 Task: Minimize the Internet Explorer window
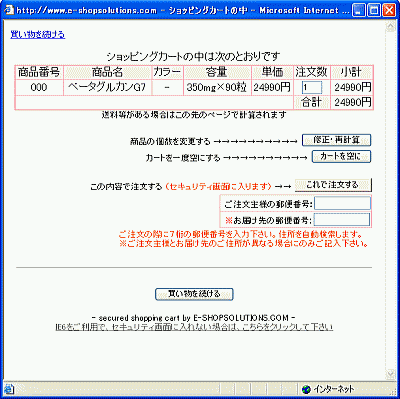(x=358, y=11)
